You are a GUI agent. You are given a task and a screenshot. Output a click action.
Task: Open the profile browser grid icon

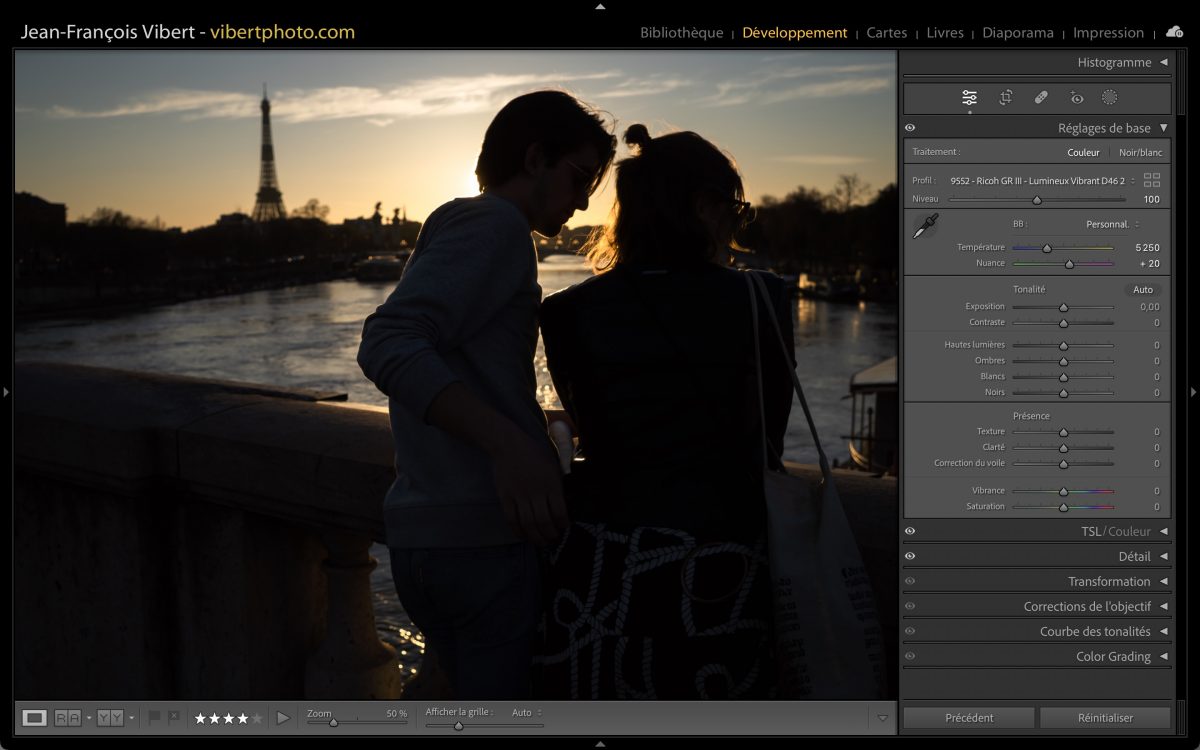point(1152,180)
